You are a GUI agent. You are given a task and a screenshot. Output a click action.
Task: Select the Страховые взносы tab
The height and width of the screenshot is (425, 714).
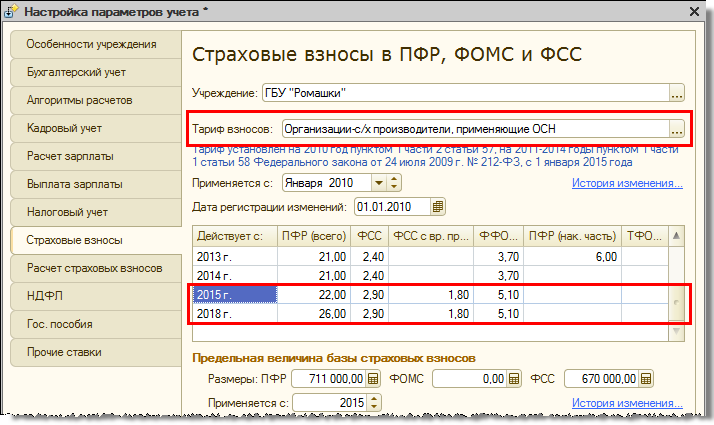click(x=96, y=240)
